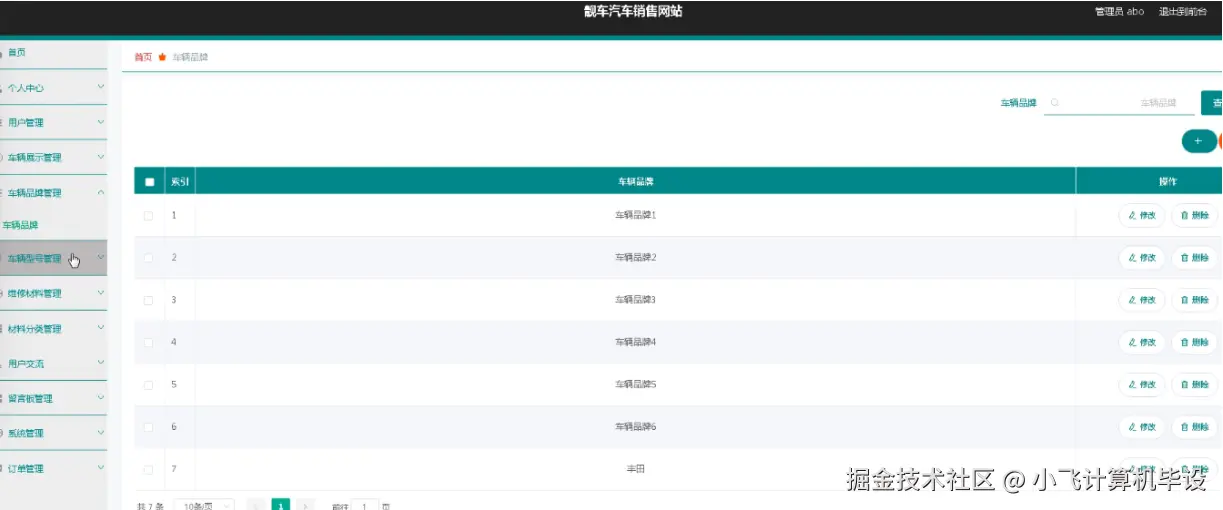Expand the 用户管理 sidebar chevron
Image resolution: width=1223 pixels, height=510 pixels.
pos(101,122)
